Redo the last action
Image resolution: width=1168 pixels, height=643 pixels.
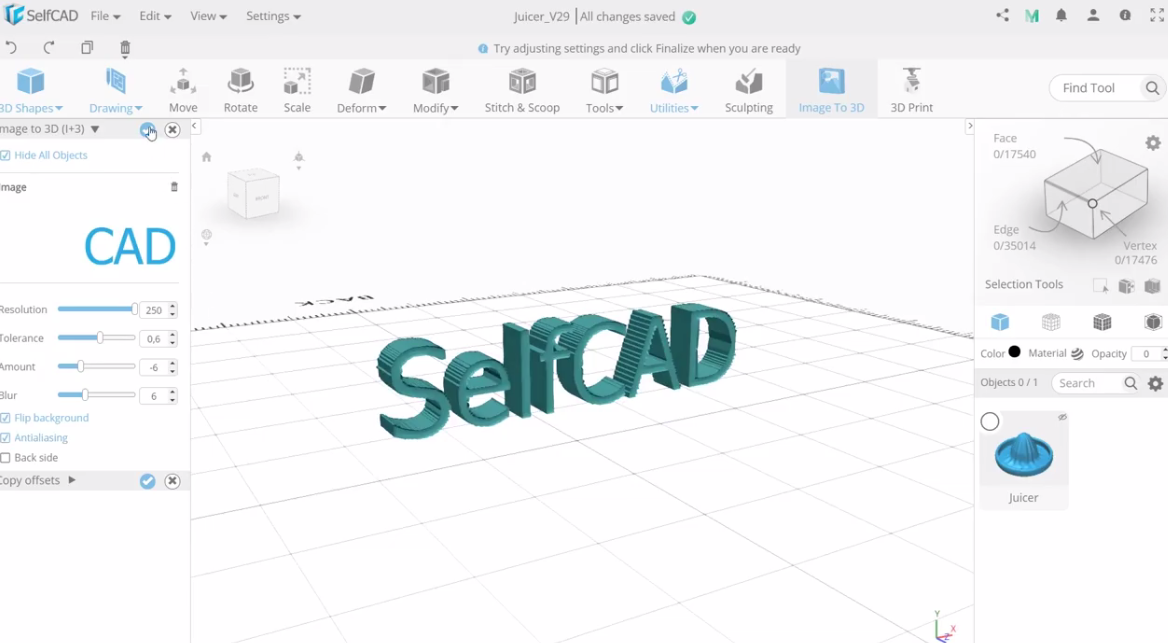pyautogui.click(x=48, y=48)
